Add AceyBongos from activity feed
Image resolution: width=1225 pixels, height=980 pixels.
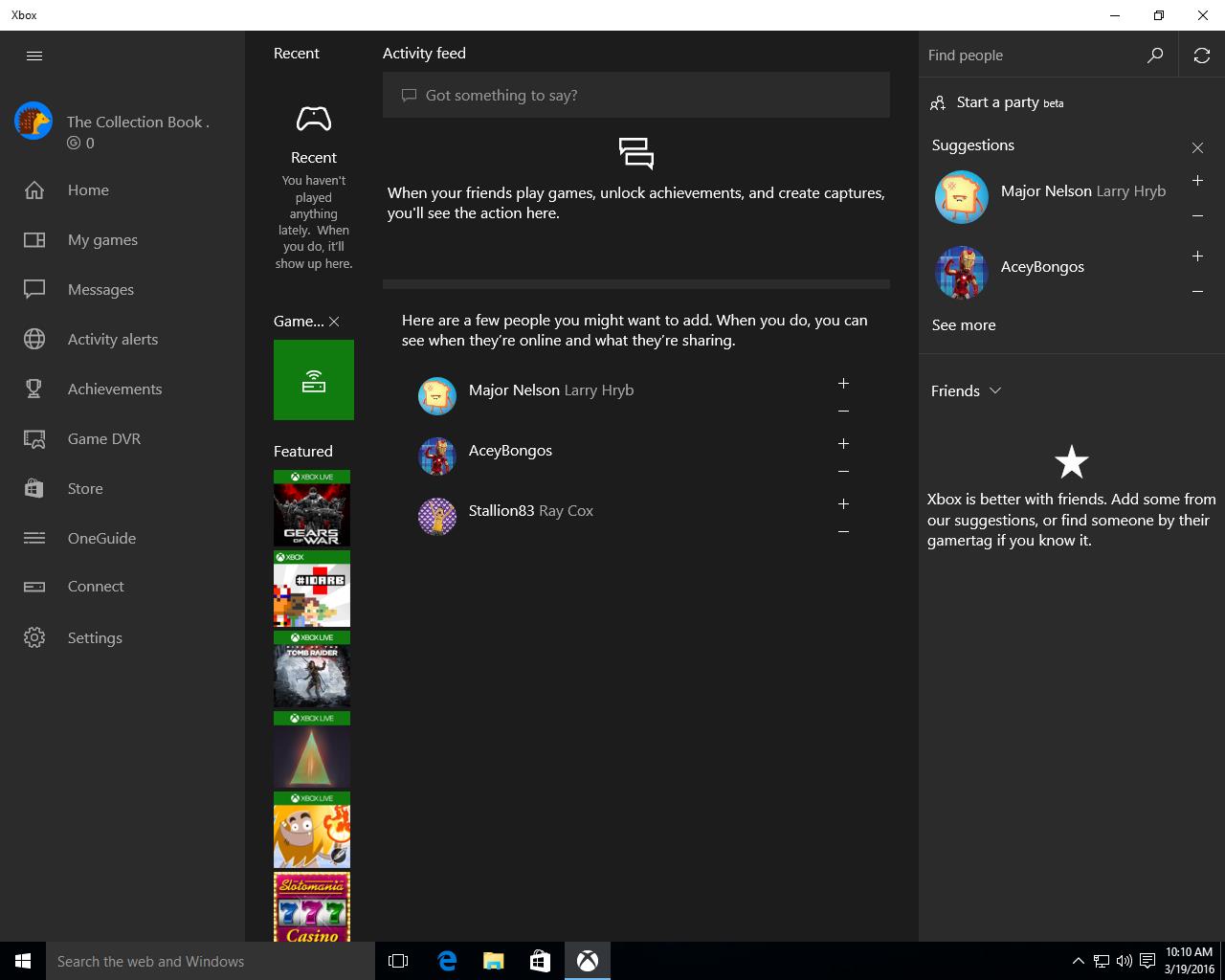[843, 443]
